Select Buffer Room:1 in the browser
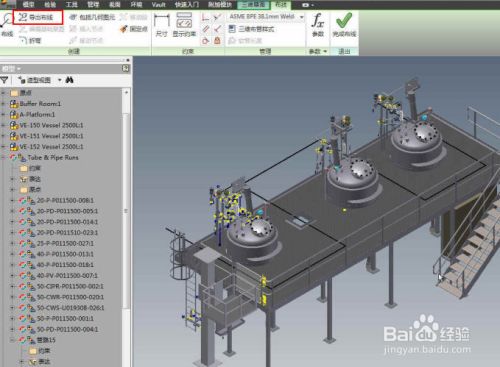This screenshot has width=500, height=367. pyautogui.click(x=40, y=104)
